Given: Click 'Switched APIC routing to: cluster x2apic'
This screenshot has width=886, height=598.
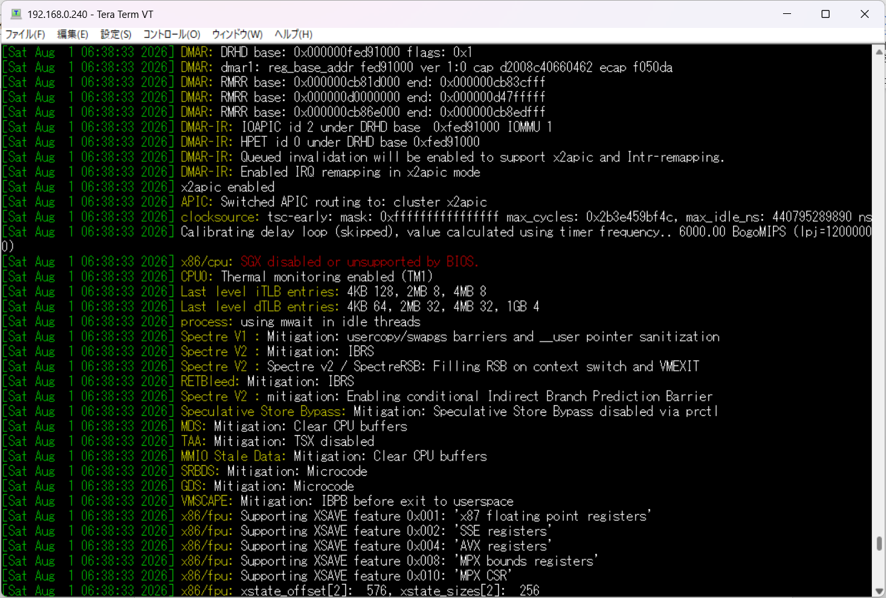Looking at the screenshot, I should point(354,202).
